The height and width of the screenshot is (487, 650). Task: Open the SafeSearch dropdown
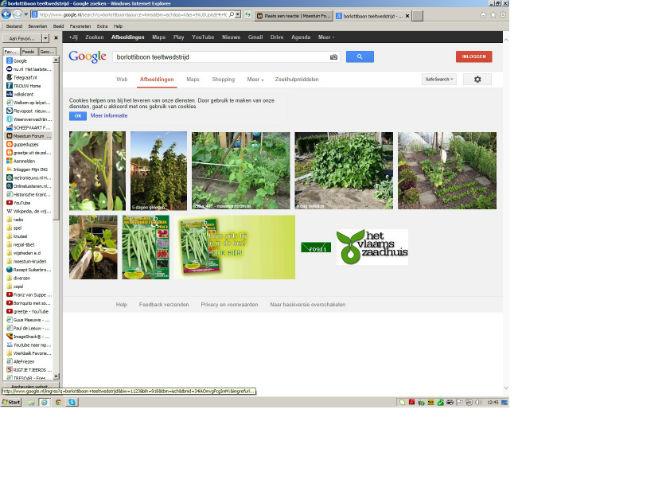pos(439,79)
